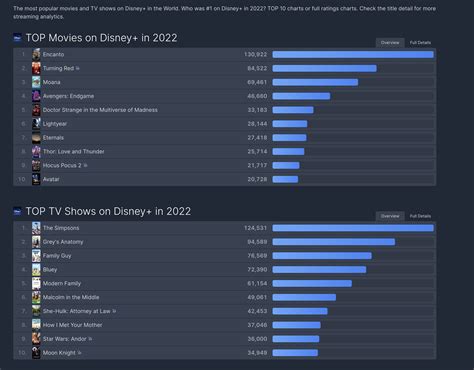Open the Doctor Strange poster thumbnail

(x=36, y=110)
